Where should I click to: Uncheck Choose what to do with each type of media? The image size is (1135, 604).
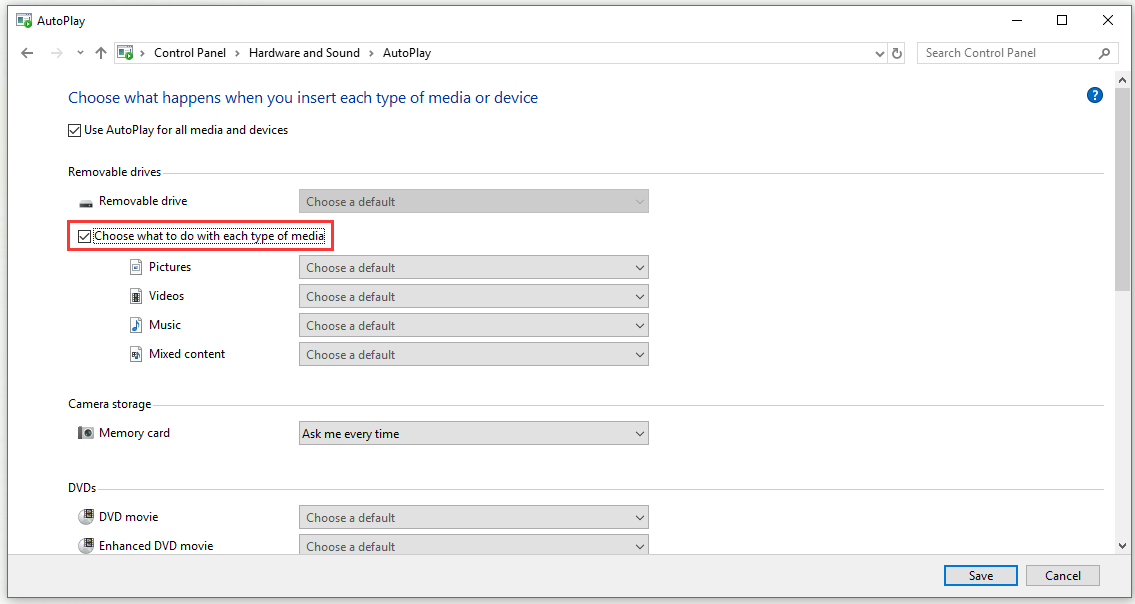pyautogui.click(x=84, y=235)
